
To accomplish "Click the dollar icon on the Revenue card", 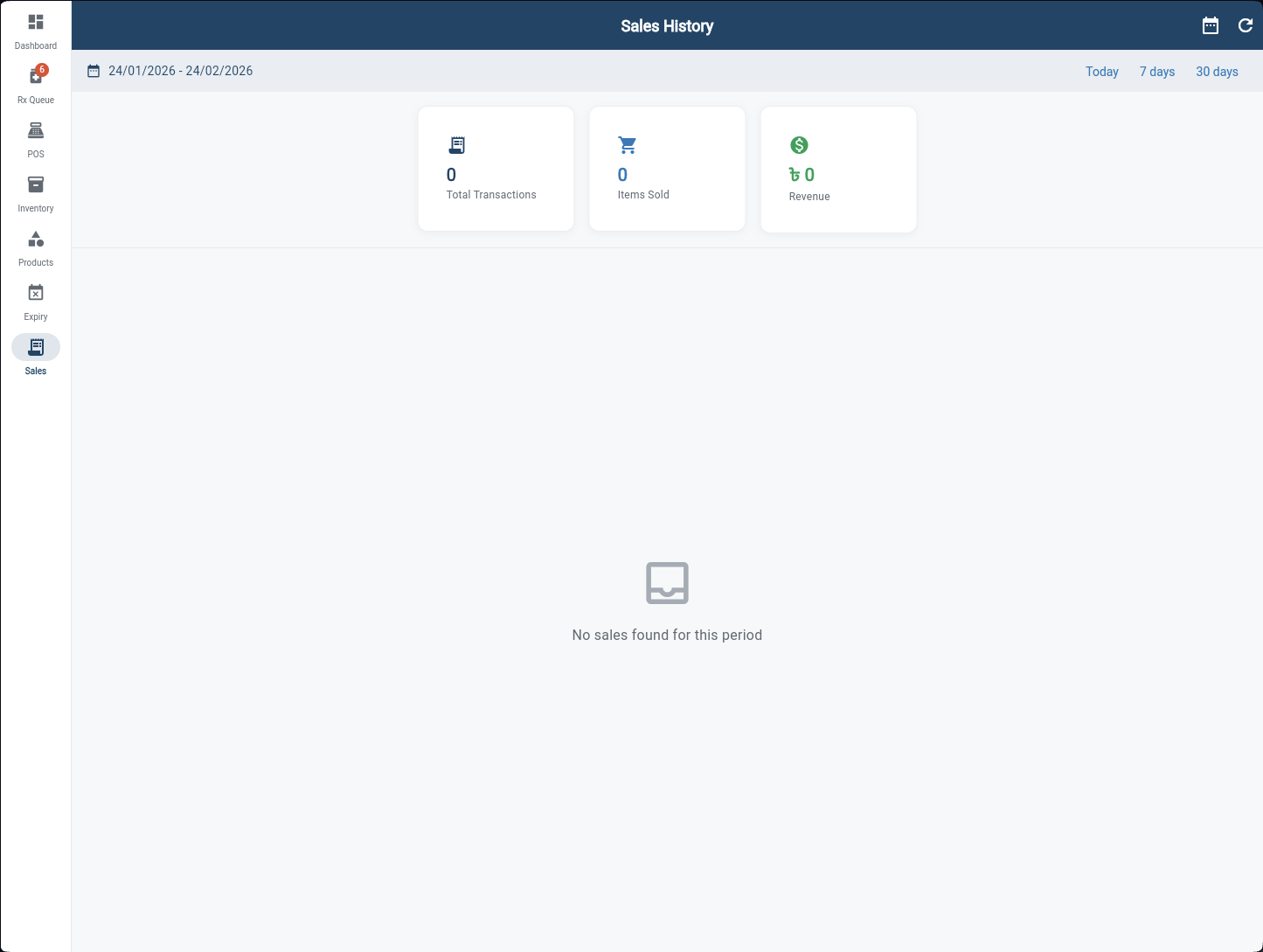I will point(798,144).
